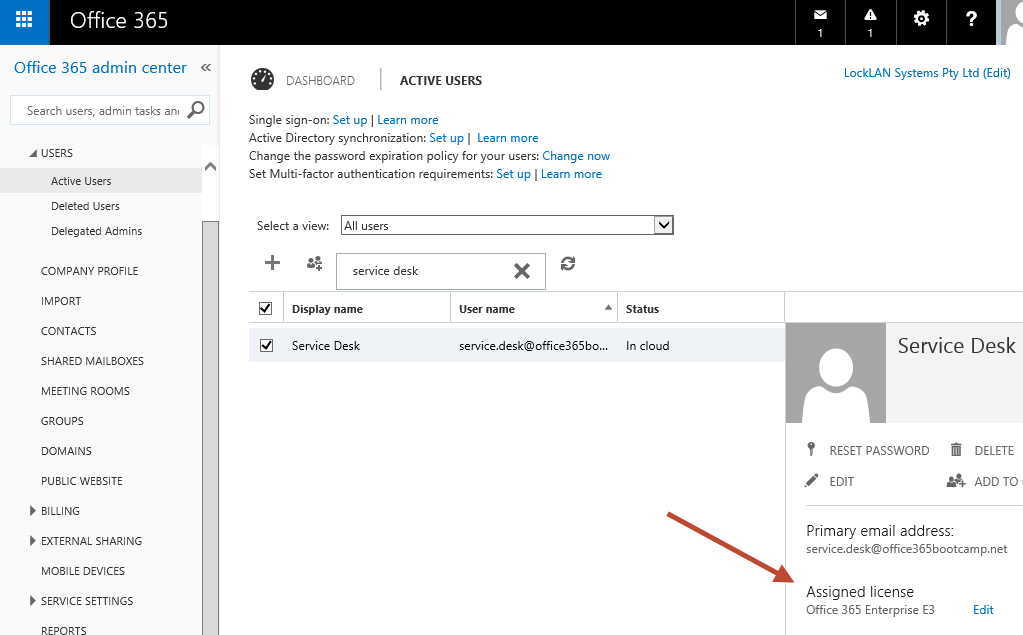The image size is (1023, 635).
Task: Open the Select a view dropdown
Action: (x=662, y=224)
